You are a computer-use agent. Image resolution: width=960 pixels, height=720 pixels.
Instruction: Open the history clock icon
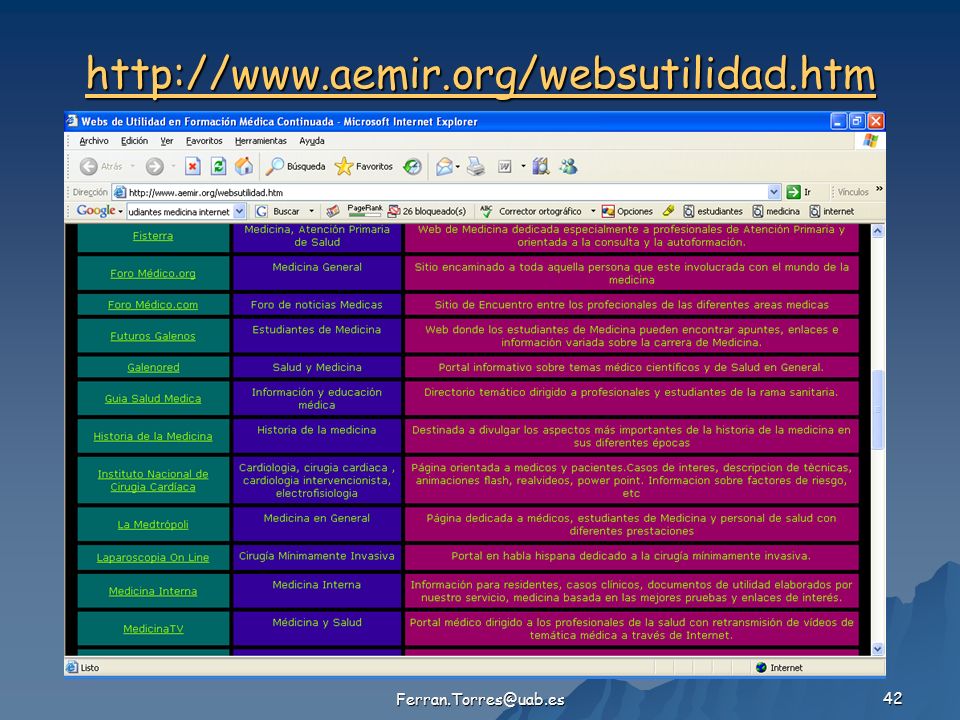coord(413,166)
